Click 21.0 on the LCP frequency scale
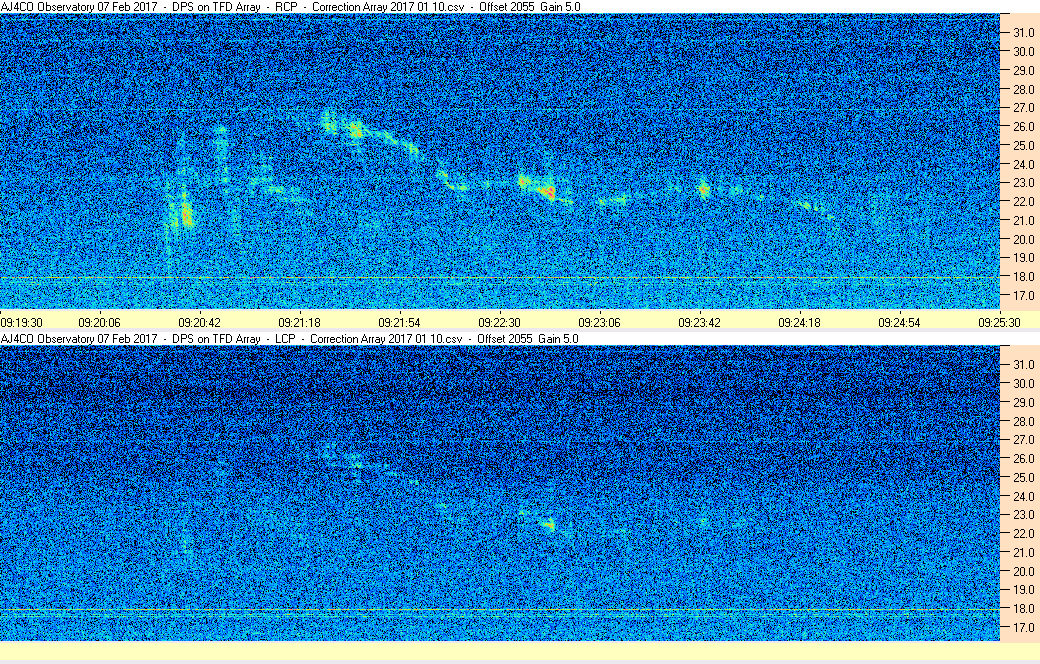The height and width of the screenshot is (664, 1040). [1023, 553]
